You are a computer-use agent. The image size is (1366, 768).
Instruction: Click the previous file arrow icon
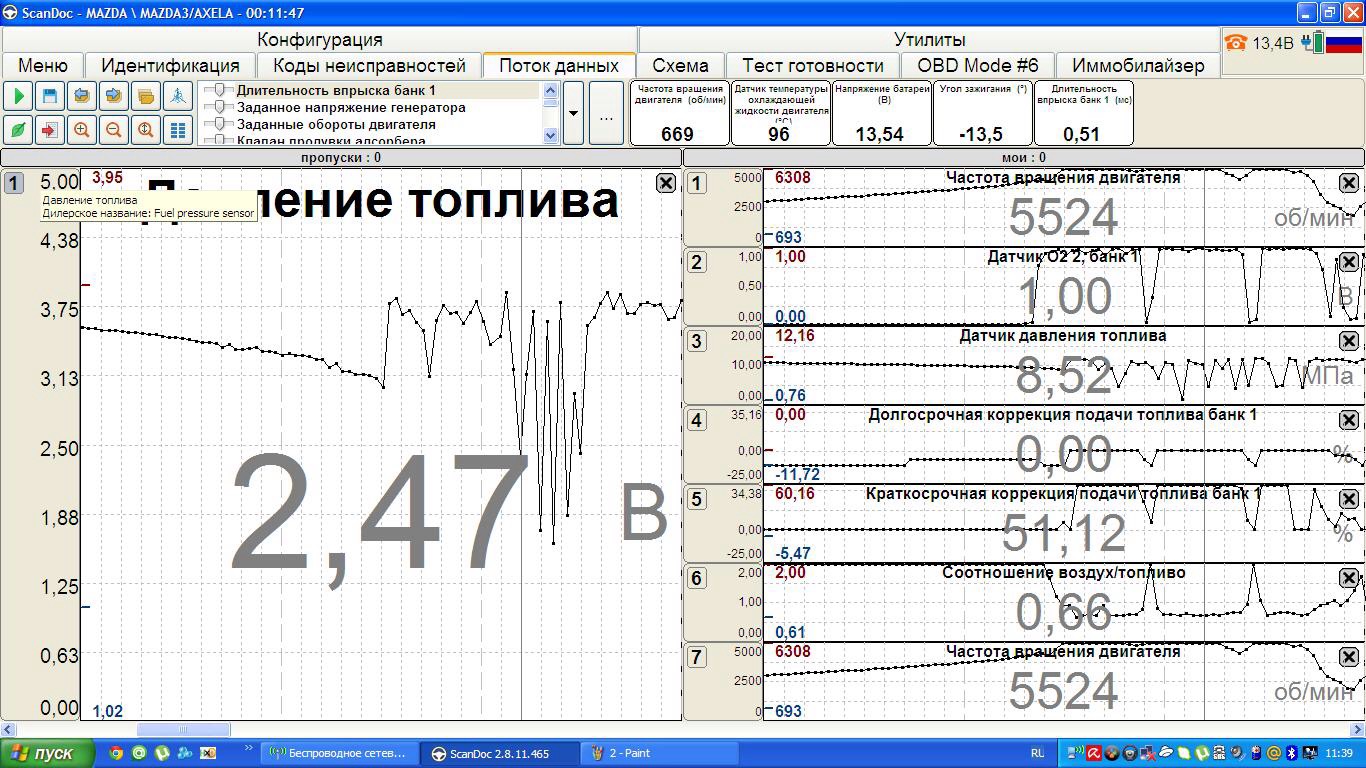(82, 97)
